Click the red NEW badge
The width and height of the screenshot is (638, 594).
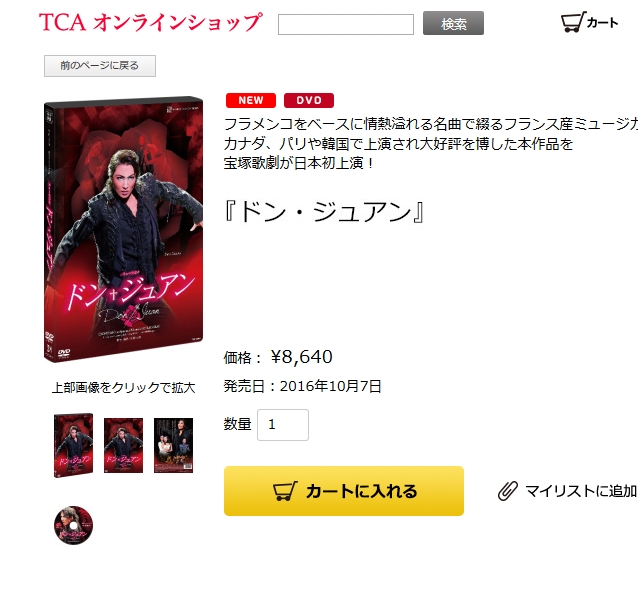[251, 100]
